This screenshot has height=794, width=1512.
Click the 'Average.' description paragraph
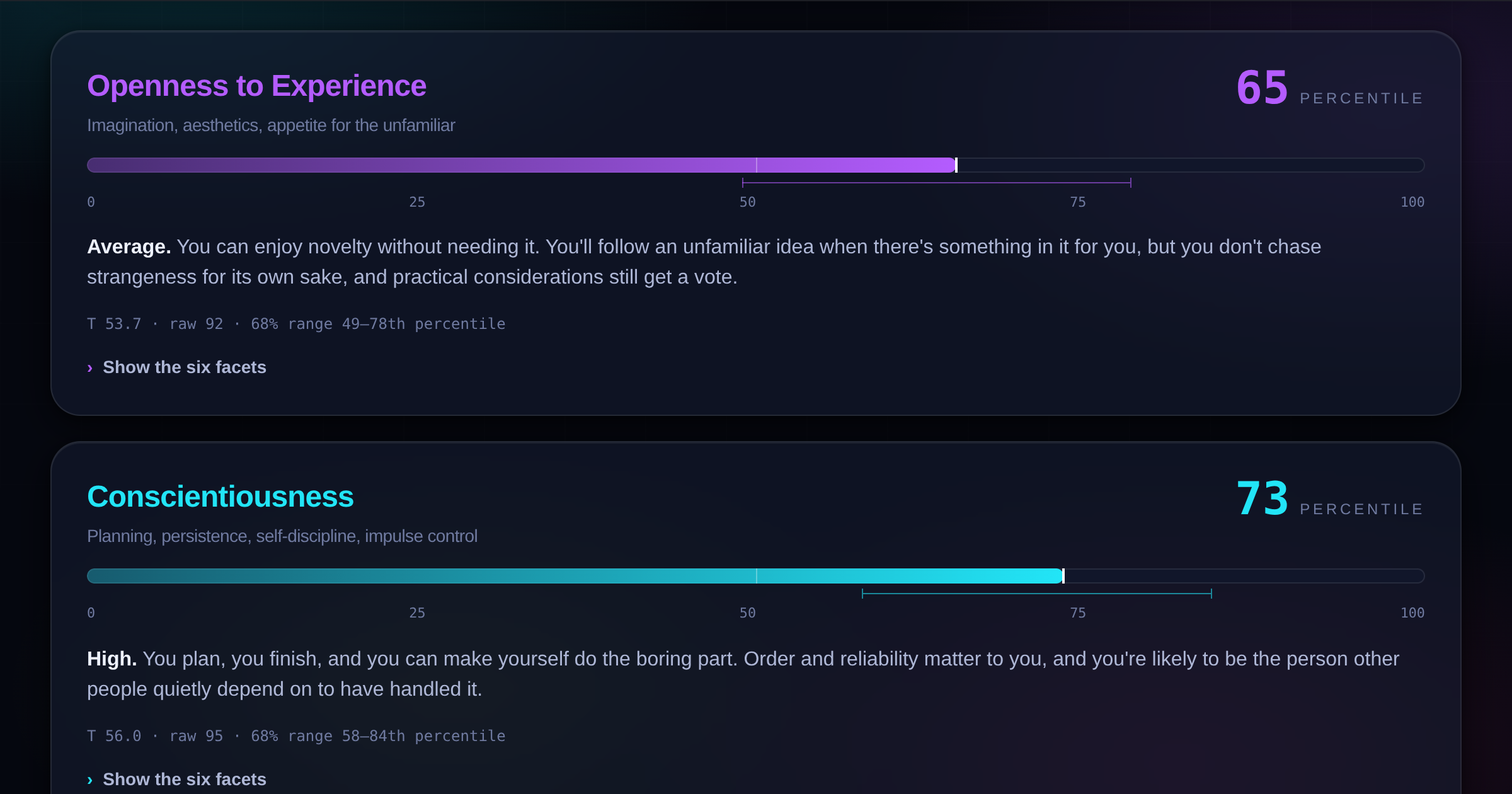(704, 262)
